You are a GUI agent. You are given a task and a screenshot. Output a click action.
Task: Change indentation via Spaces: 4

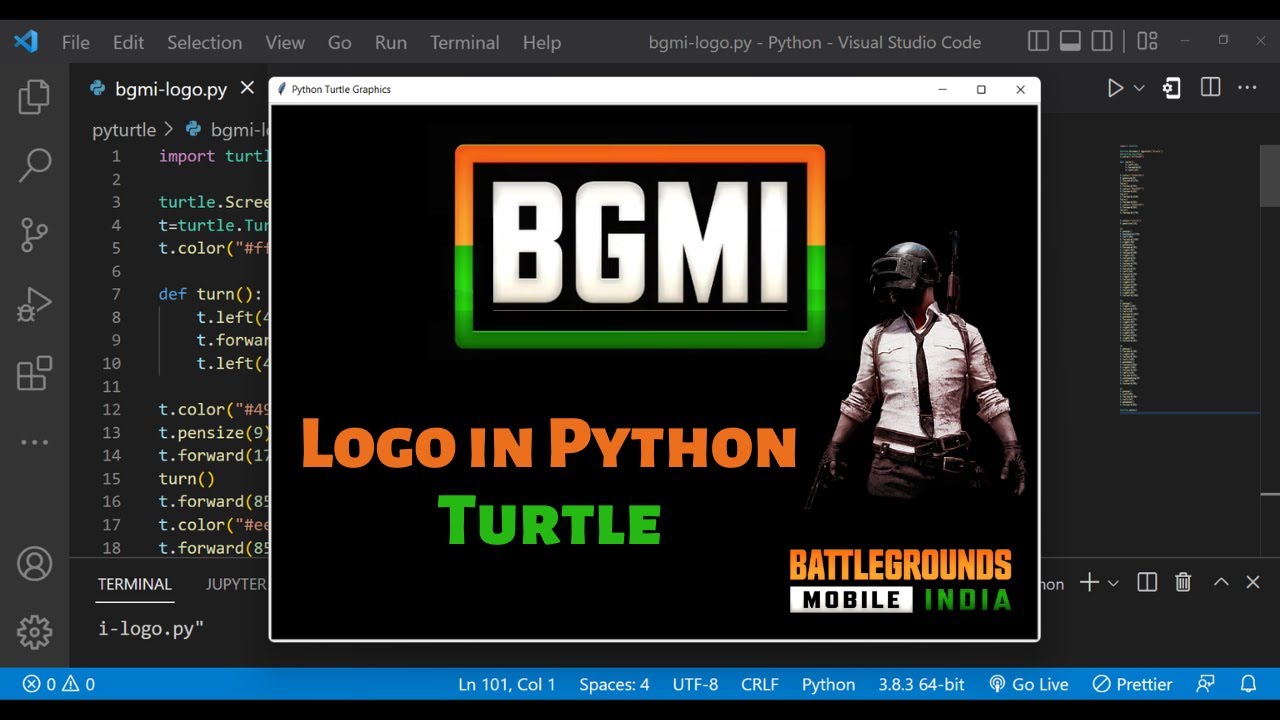point(614,684)
